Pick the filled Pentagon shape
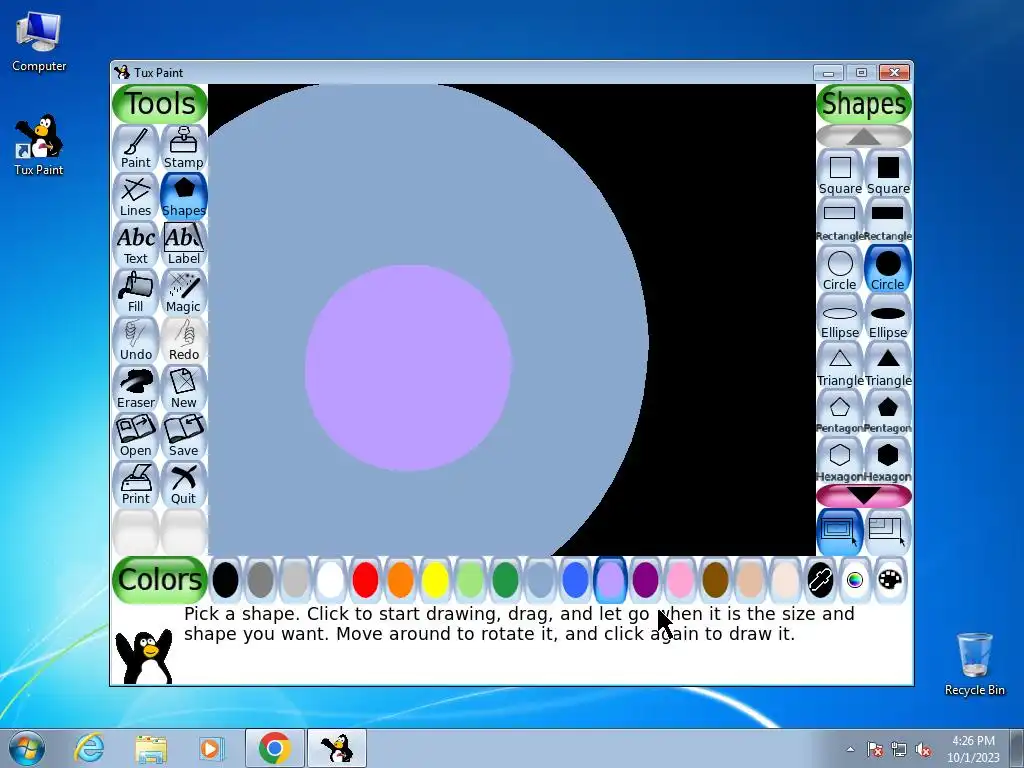Image resolution: width=1024 pixels, height=768 pixels. pos(888,413)
